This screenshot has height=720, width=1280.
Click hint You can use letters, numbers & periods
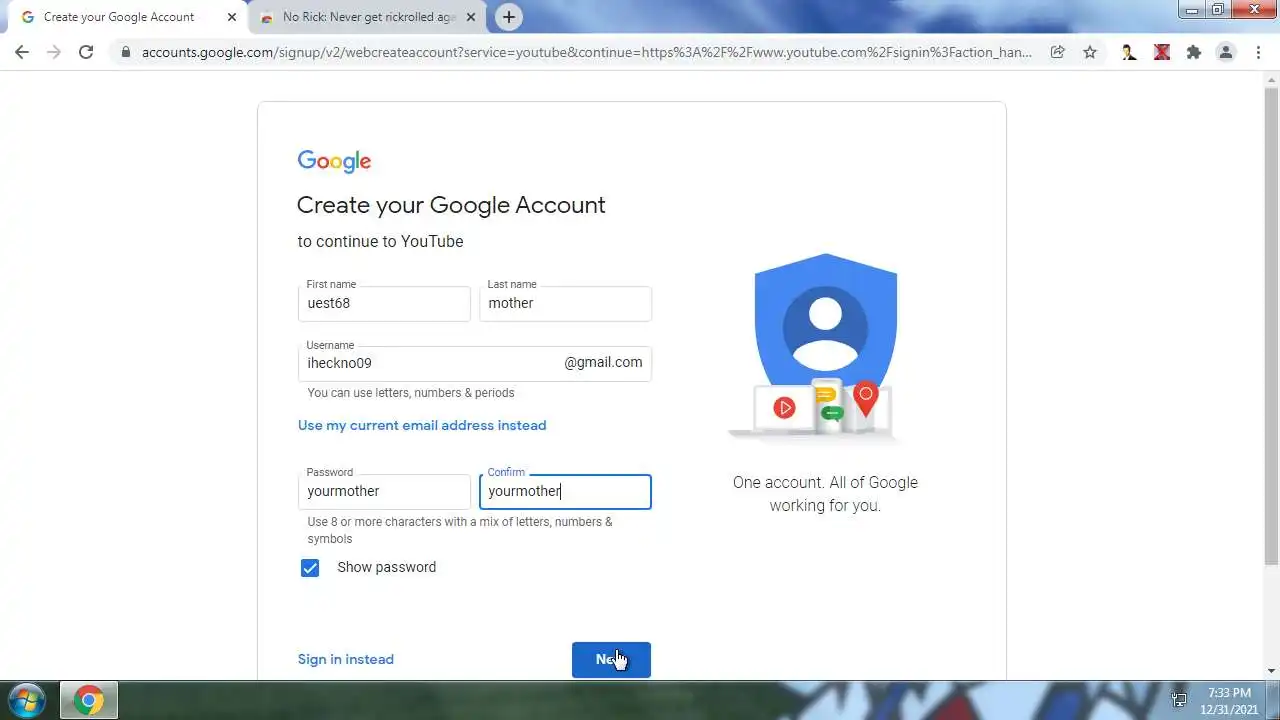[x=411, y=393]
